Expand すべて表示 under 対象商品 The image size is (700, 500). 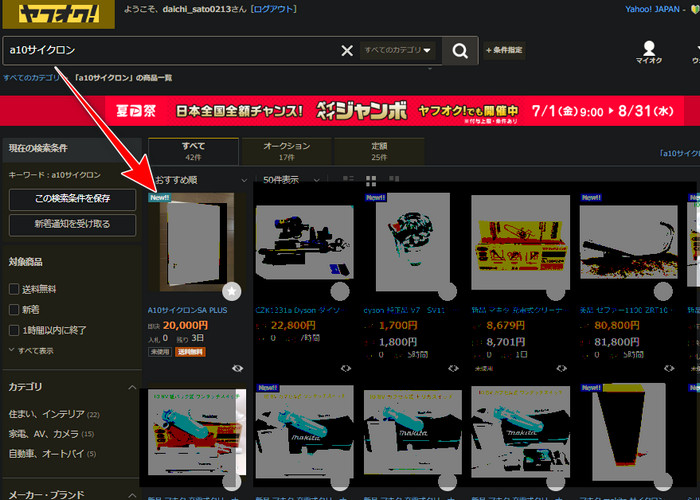click(x=31, y=351)
